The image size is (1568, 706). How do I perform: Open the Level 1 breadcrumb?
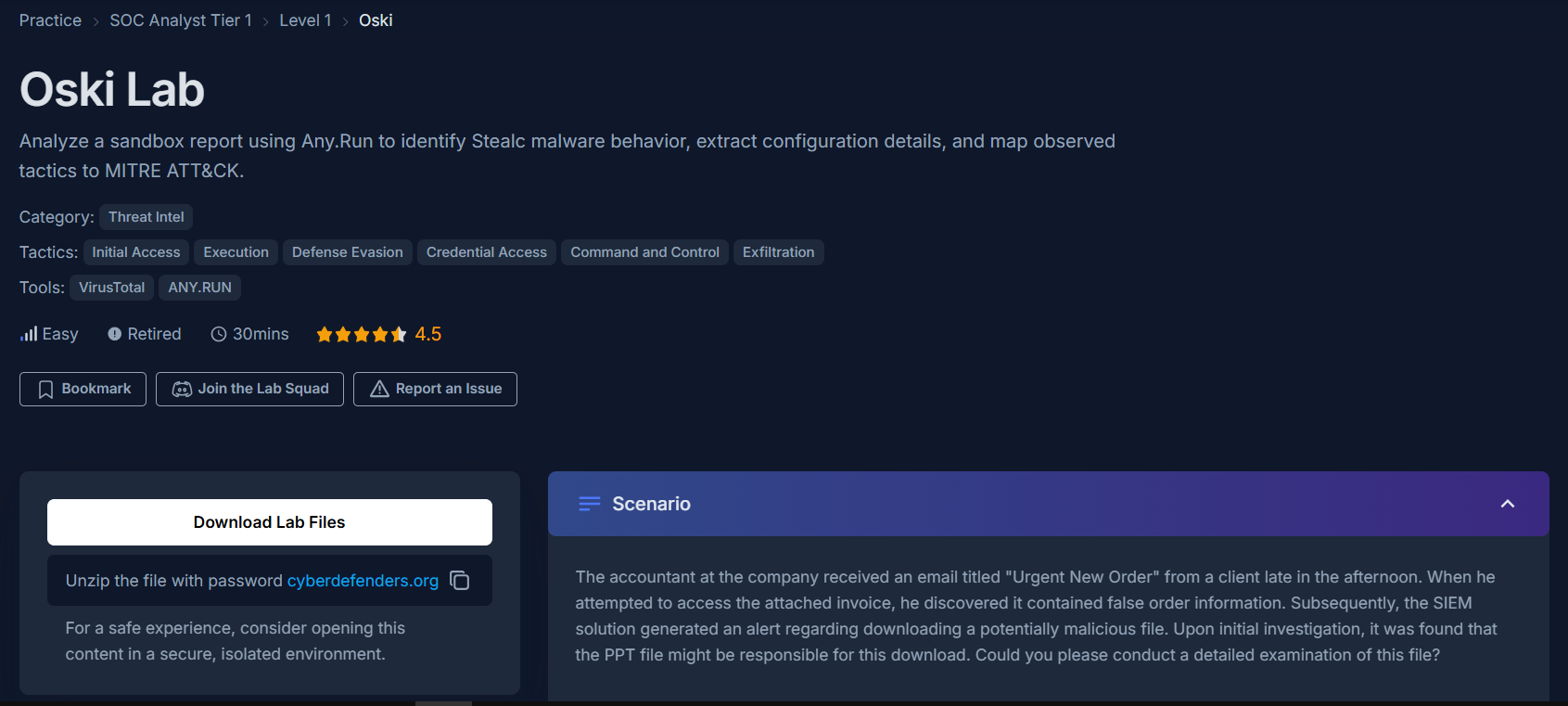[x=305, y=20]
